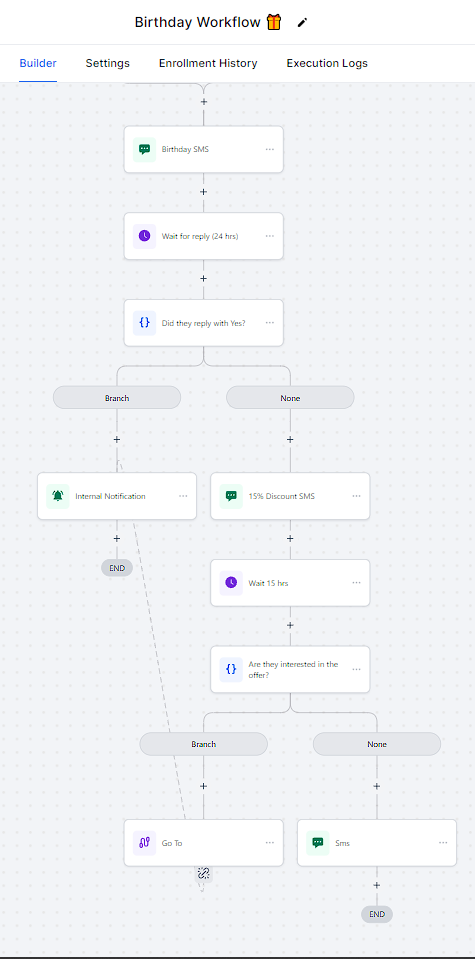475x959 pixels.
Task: Click the braces icon on Are they interested
Action: coord(231,670)
